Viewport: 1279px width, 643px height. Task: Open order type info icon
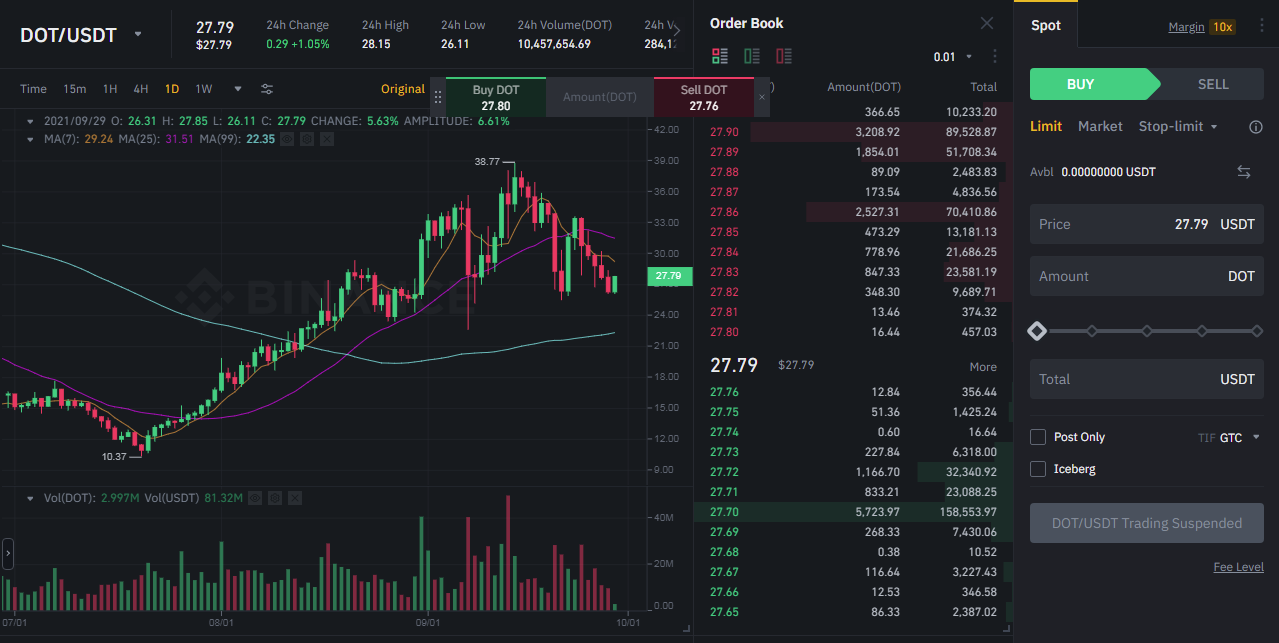tap(1256, 127)
